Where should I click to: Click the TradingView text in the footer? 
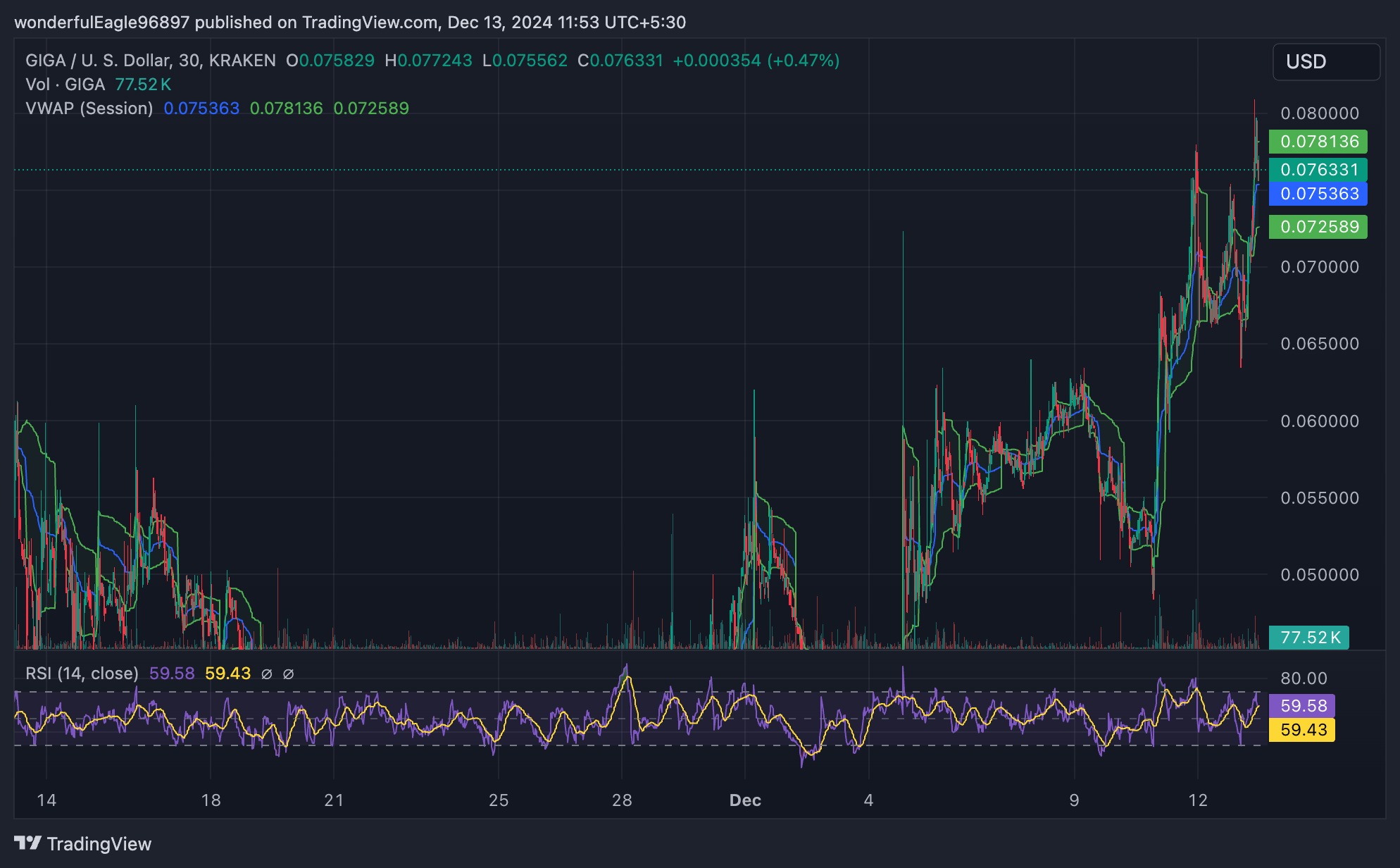click(x=99, y=844)
